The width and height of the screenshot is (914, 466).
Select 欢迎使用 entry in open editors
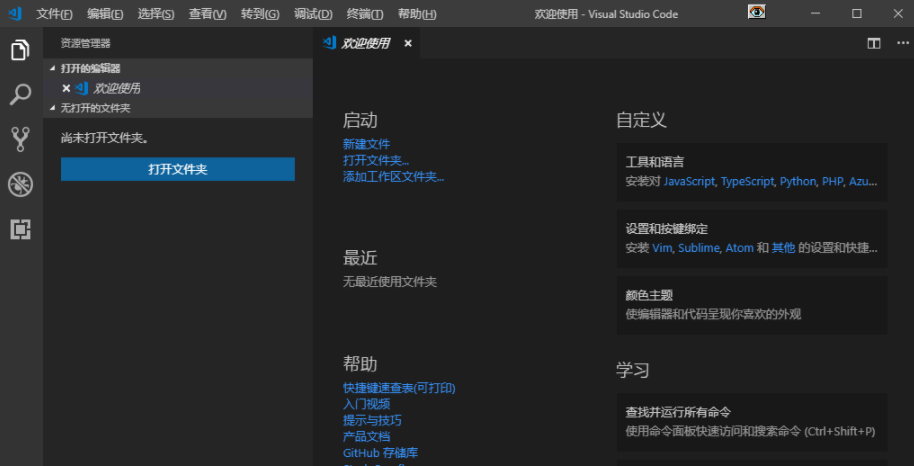coord(178,89)
